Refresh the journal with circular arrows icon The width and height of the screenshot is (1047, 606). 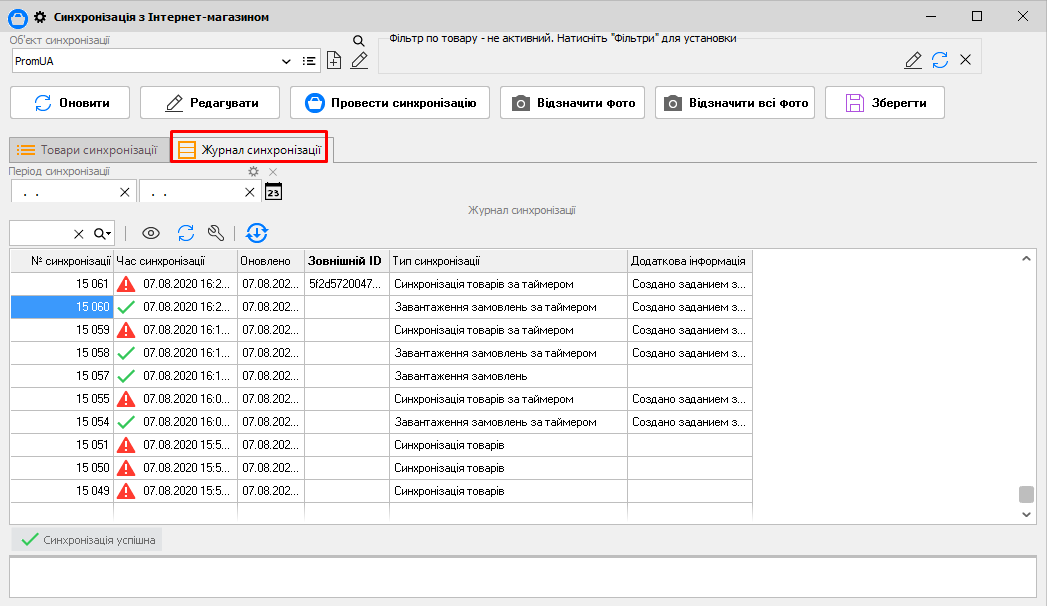pyautogui.click(x=186, y=233)
